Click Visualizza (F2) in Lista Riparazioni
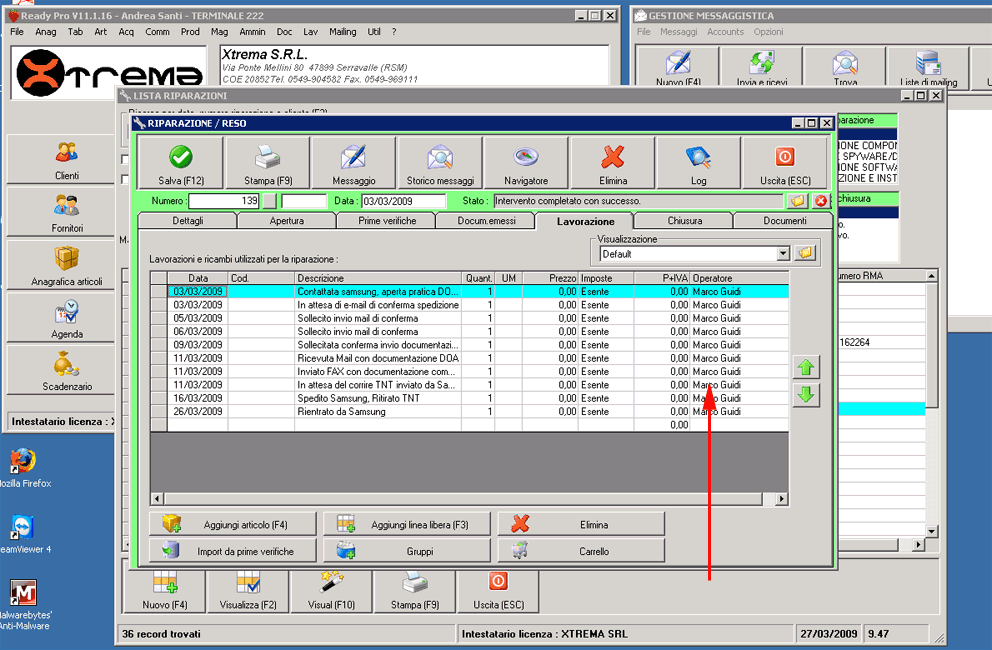Screen dimensions: 992x650 248,591
